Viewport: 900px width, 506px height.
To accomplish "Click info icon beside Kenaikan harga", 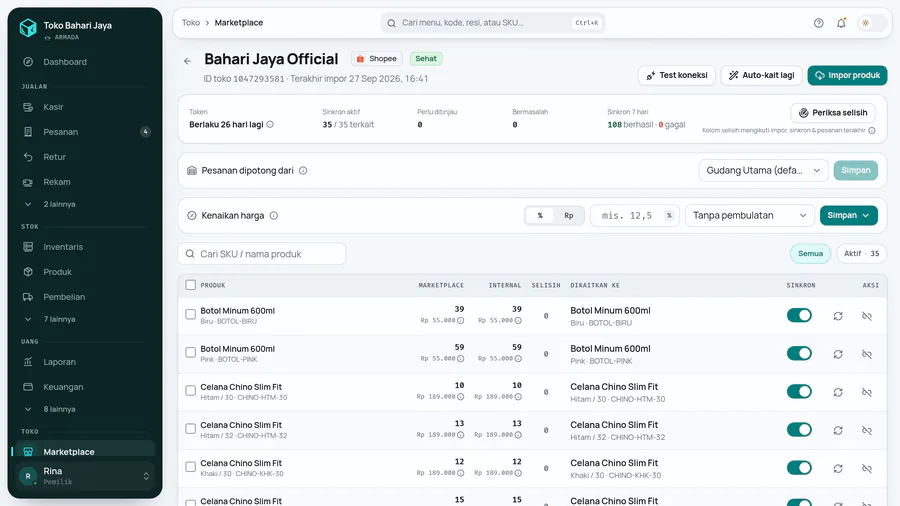I will (x=274, y=216).
